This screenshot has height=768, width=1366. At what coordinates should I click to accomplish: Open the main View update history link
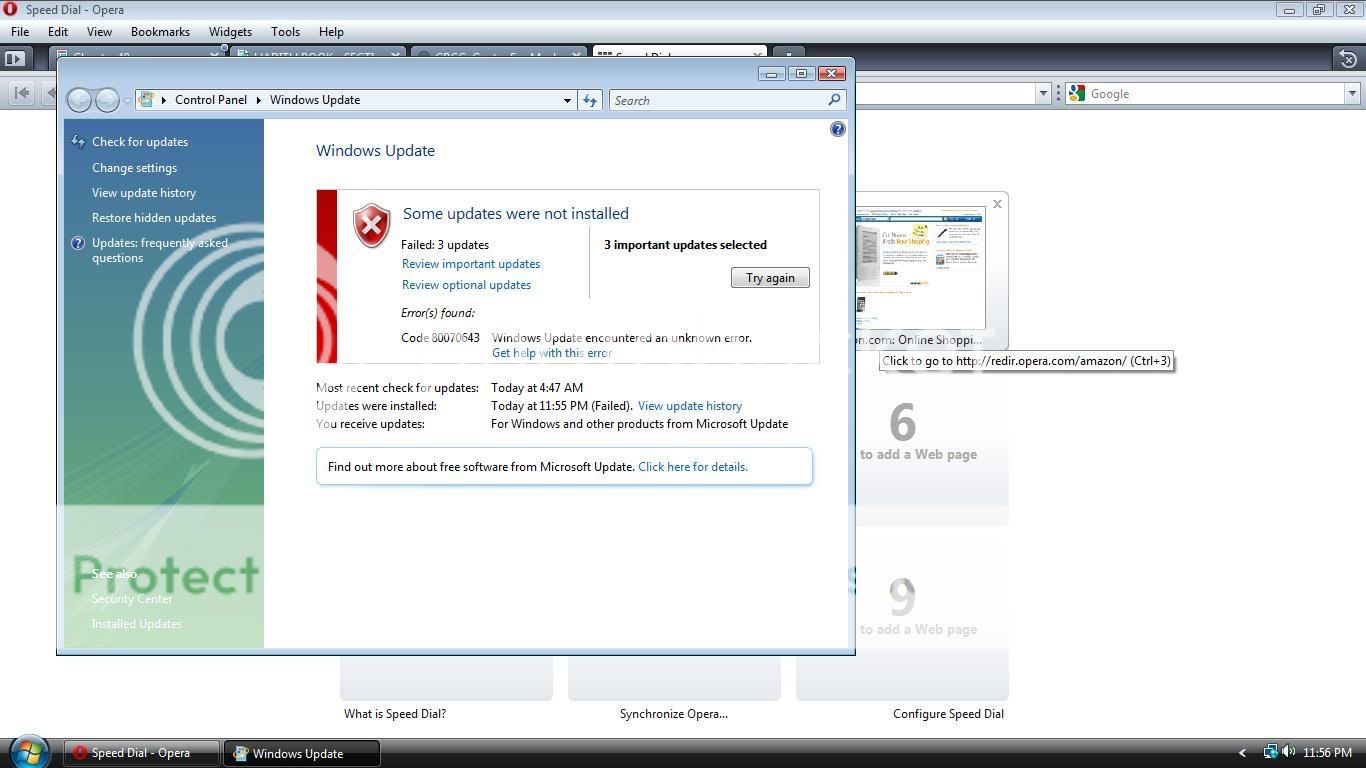click(x=690, y=406)
